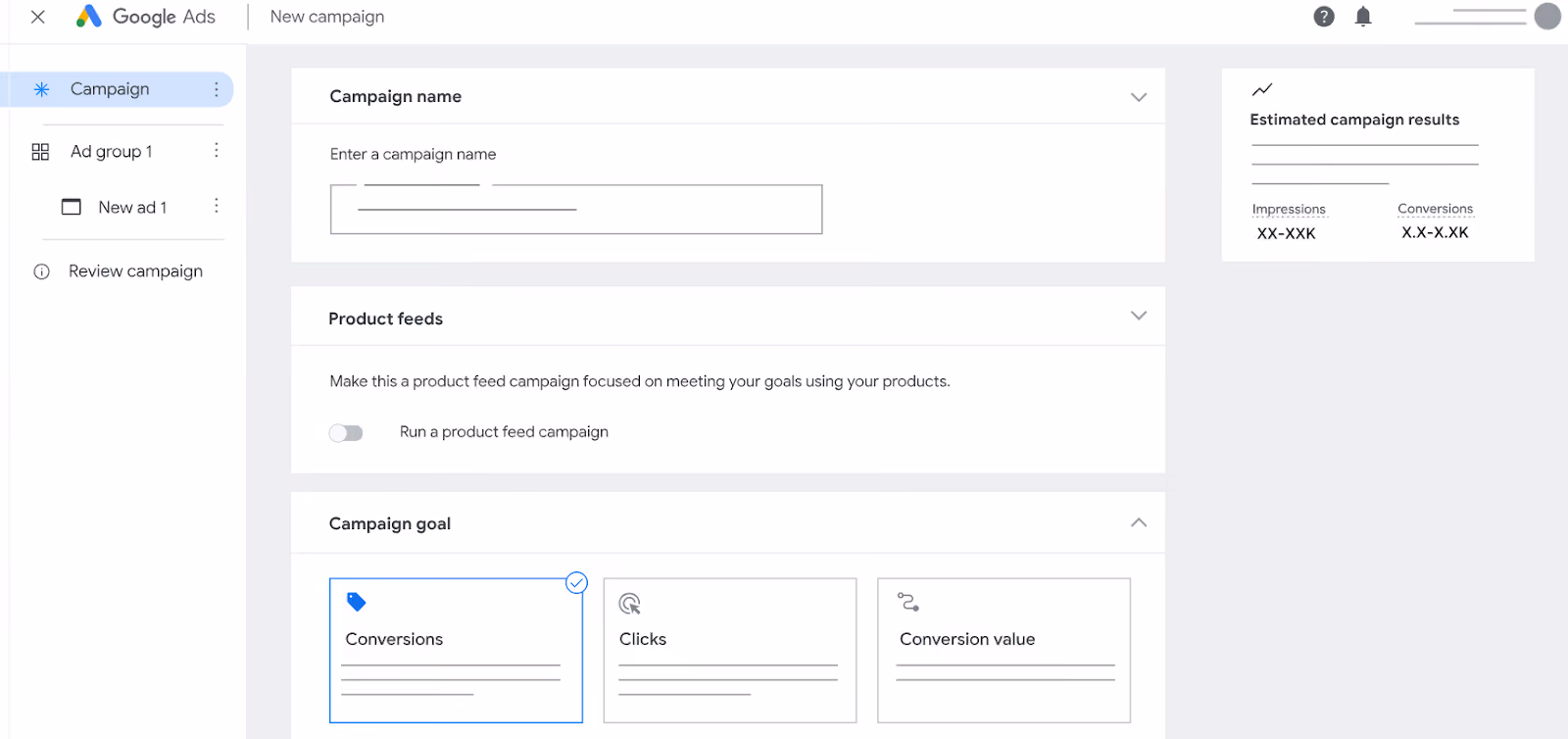This screenshot has width=1568, height=739.
Task: Click the New ad 1 window icon
Action: 72,207
